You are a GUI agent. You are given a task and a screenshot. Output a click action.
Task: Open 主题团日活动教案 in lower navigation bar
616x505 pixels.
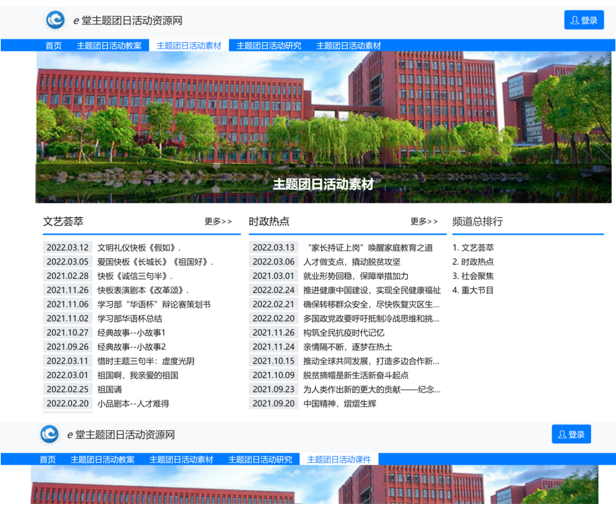(x=103, y=459)
